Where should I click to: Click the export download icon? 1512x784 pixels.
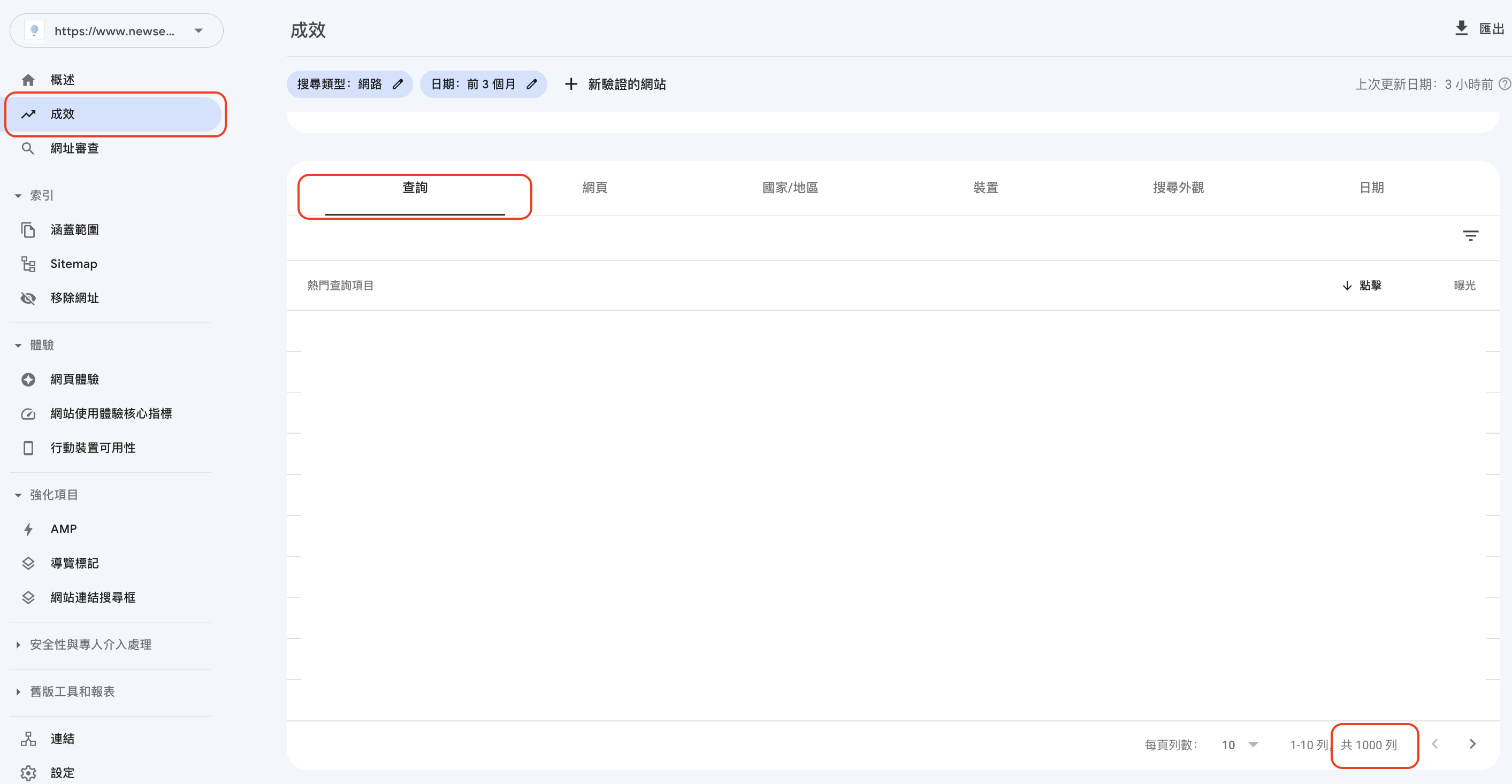pos(1461,28)
